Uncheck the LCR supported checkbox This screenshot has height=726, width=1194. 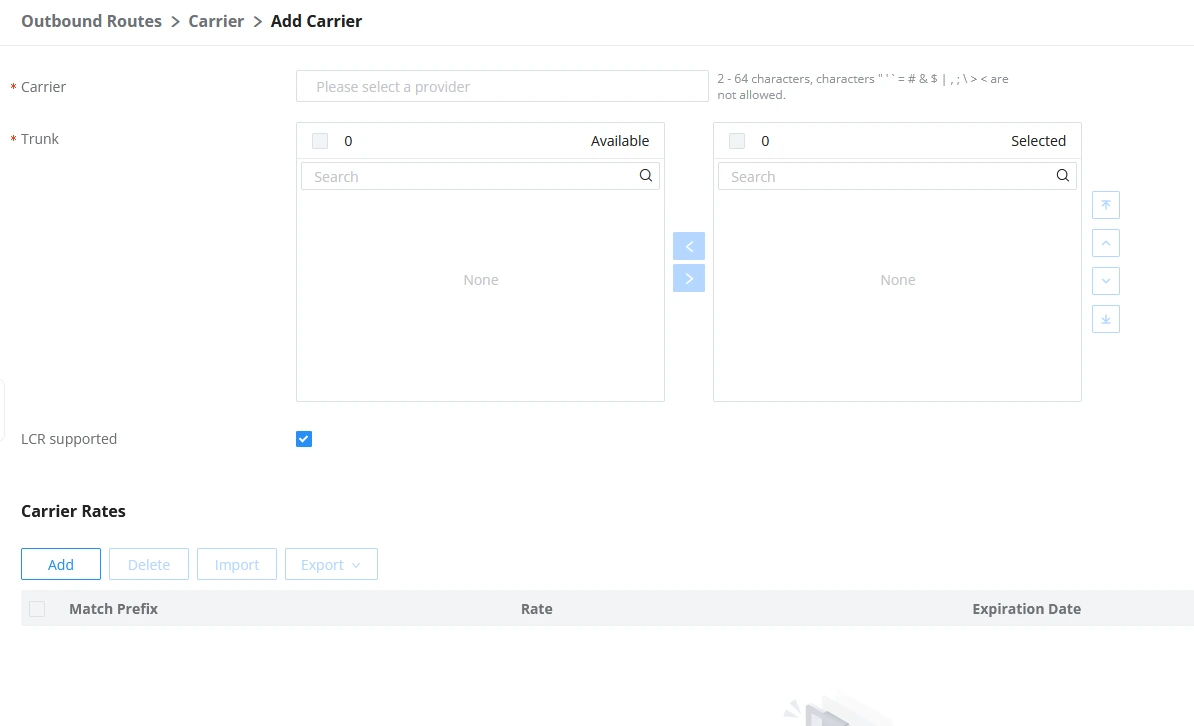(304, 439)
